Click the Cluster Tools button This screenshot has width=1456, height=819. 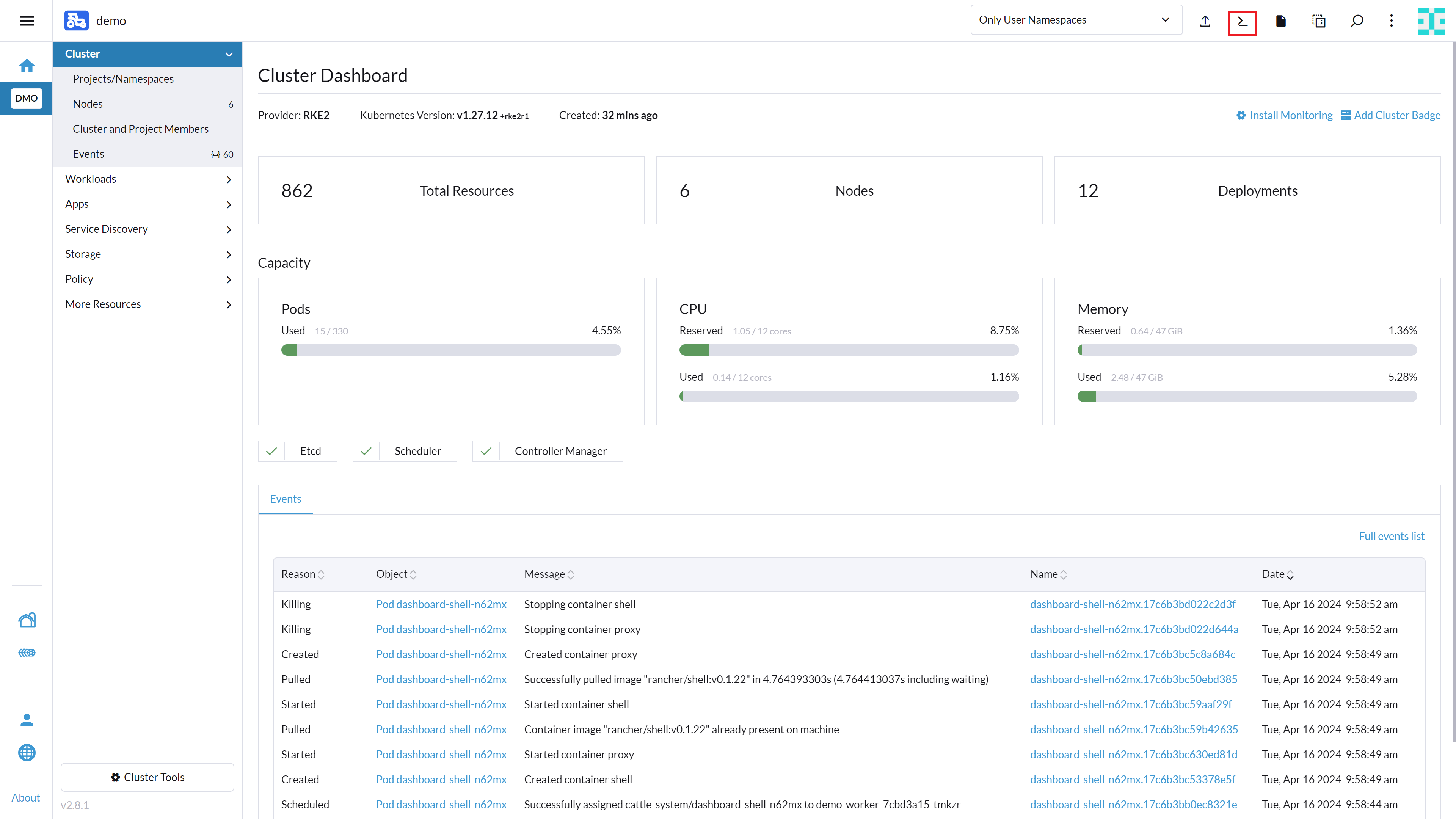[147, 777]
